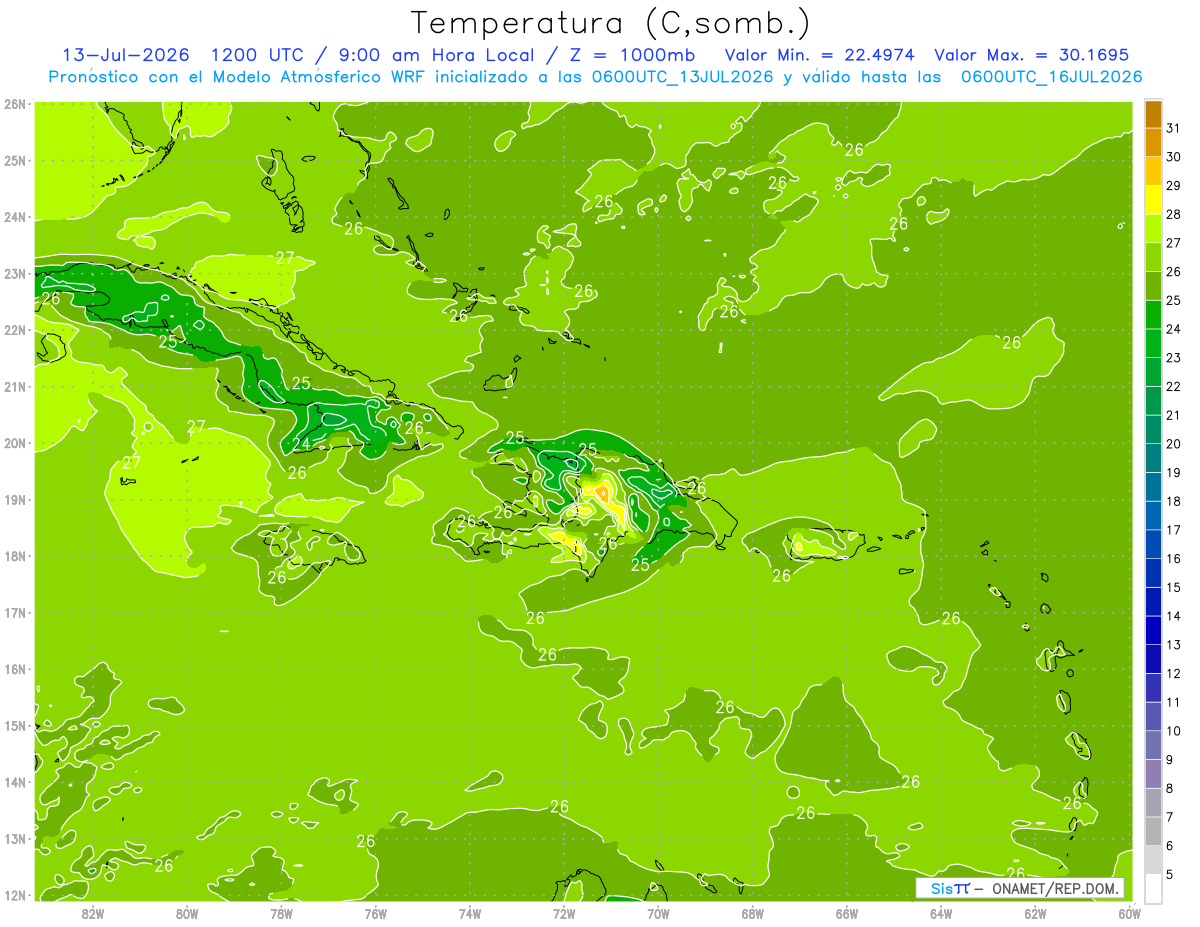Click the legend value '31'

pos(1174,128)
